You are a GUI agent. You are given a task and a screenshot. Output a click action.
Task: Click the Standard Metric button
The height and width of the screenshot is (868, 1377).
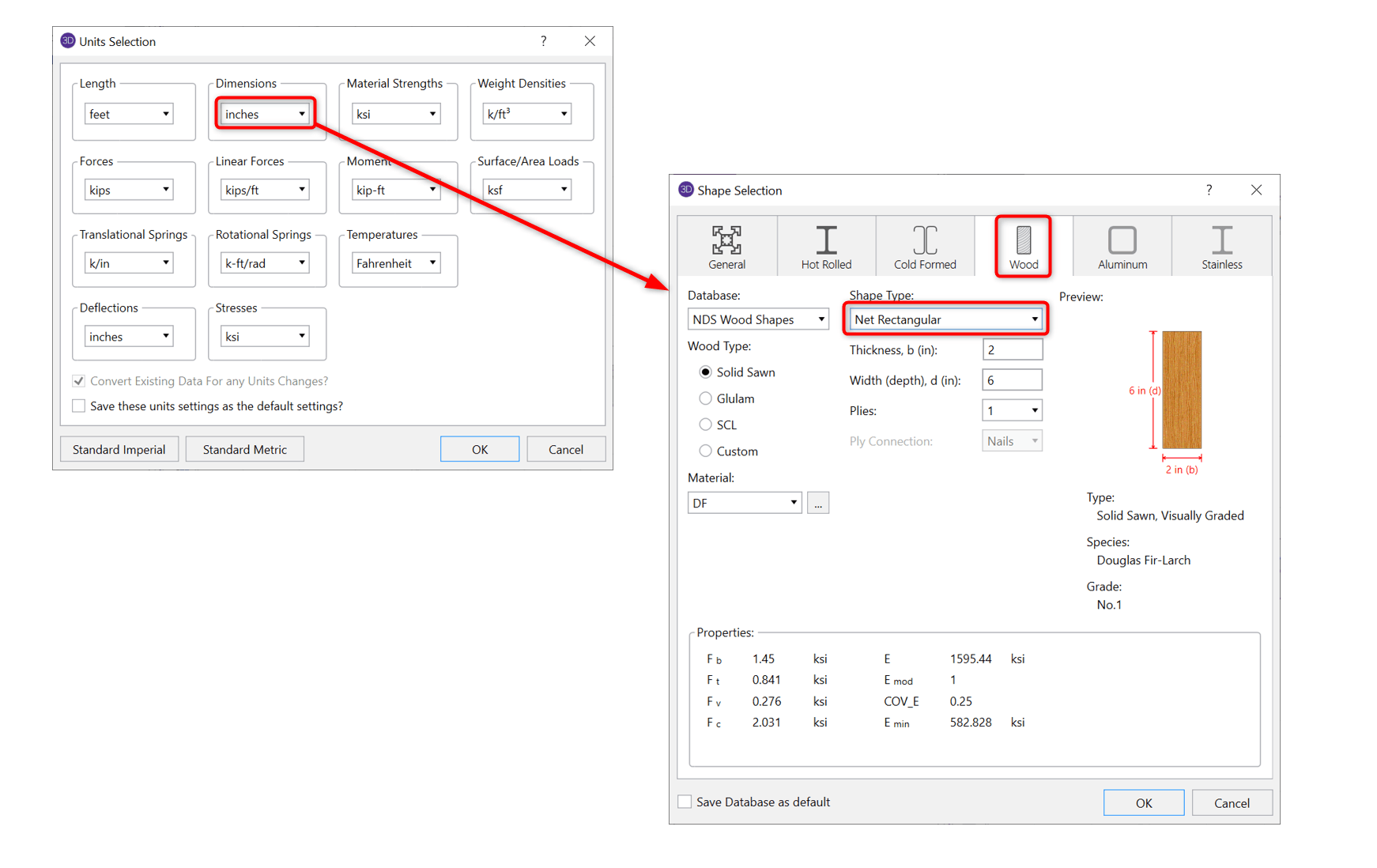click(244, 449)
